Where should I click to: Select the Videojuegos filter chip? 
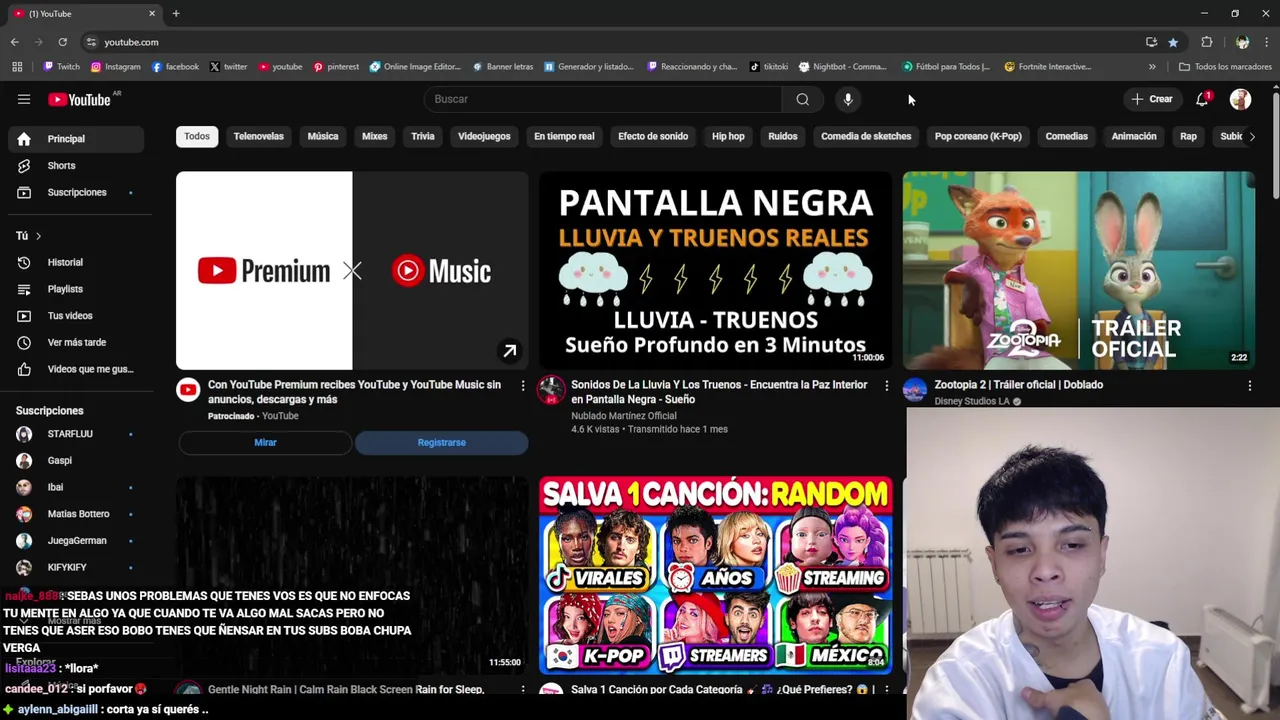pyautogui.click(x=484, y=136)
